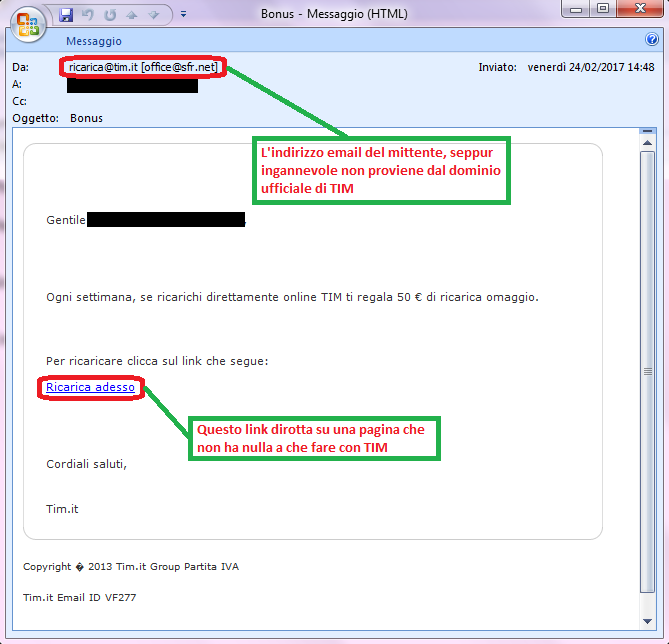The height and width of the screenshot is (644, 669).
Task: Click sent date venerdì 24/02/2017 14:48
Action: click(x=590, y=67)
